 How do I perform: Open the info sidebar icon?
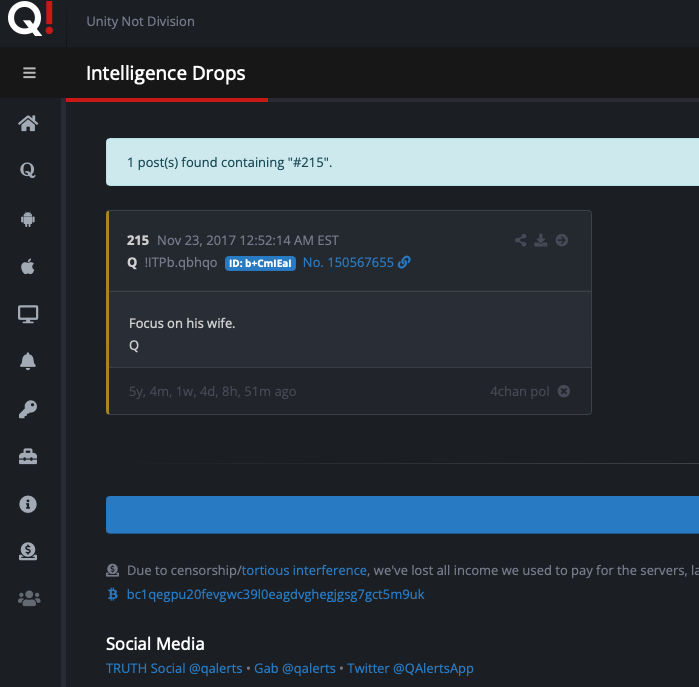coord(28,504)
